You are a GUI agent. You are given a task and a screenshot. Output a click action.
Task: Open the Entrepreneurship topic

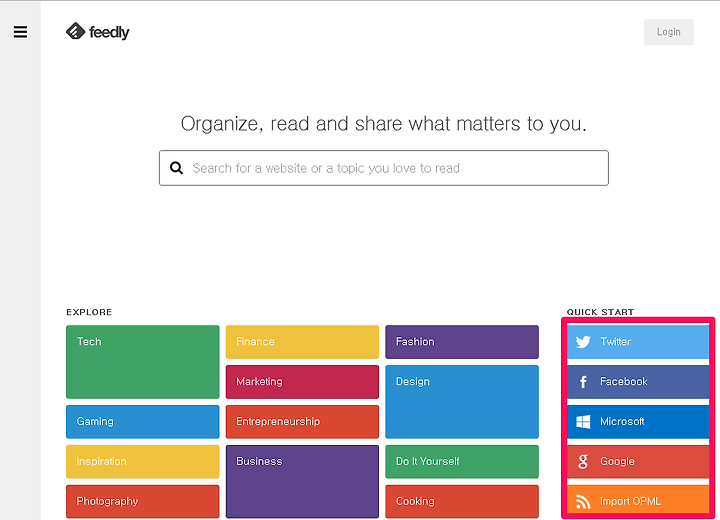(x=302, y=422)
